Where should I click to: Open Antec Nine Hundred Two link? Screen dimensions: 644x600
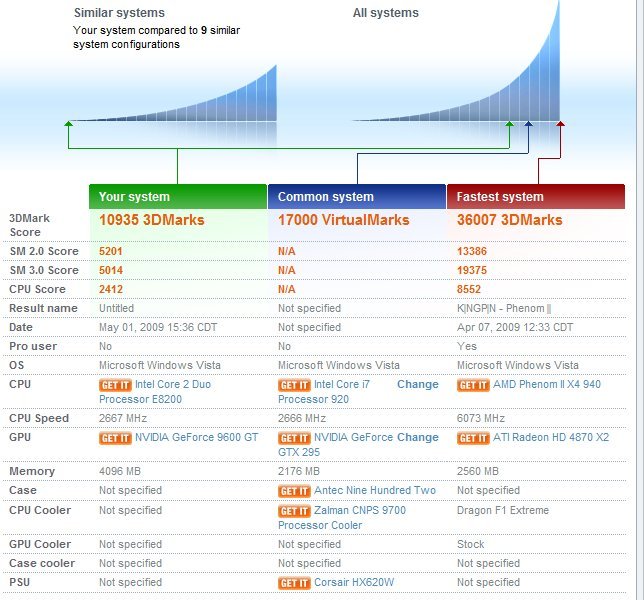pos(375,490)
